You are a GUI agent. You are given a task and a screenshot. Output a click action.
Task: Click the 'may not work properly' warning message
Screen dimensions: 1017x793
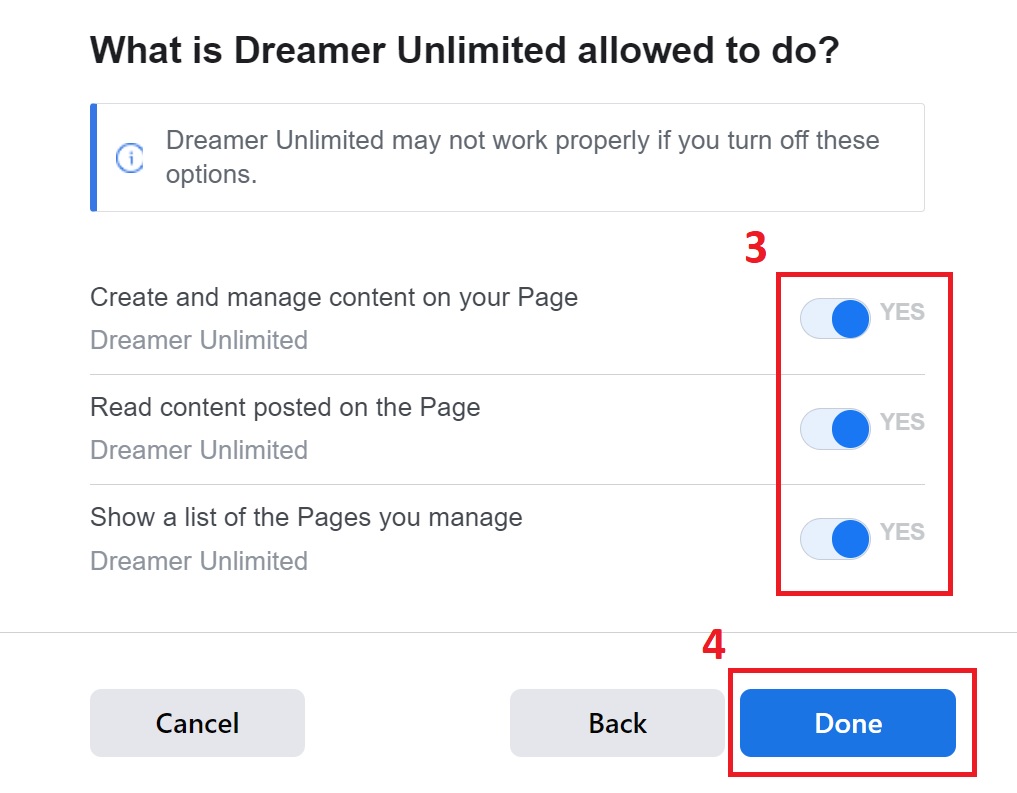click(522, 158)
